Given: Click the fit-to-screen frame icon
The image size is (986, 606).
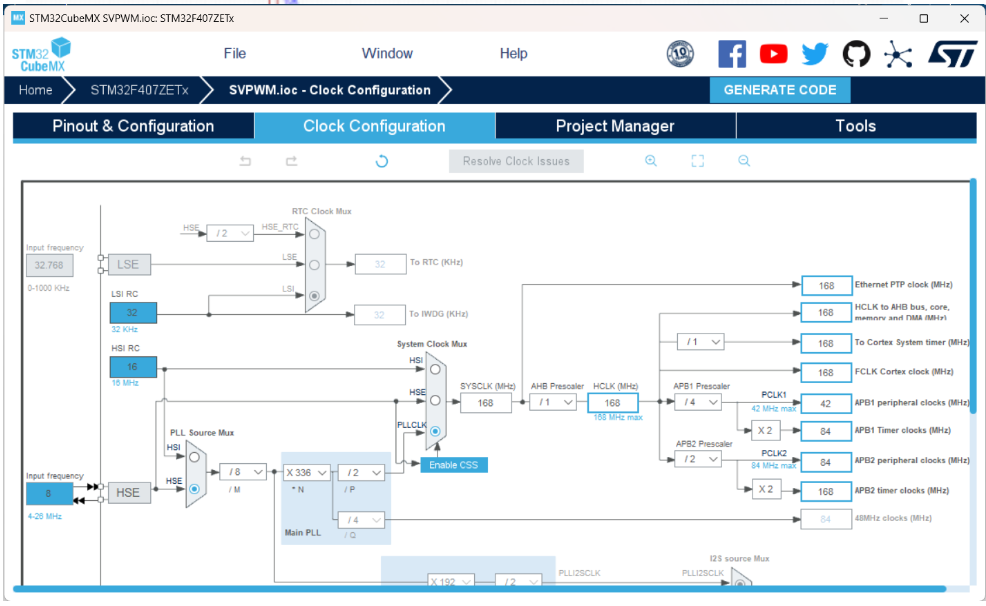Looking at the screenshot, I should [x=697, y=161].
